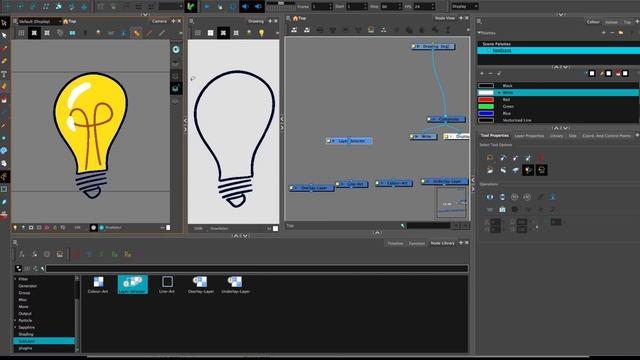Open the Display dropdown in top toolbar

[464, 7]
